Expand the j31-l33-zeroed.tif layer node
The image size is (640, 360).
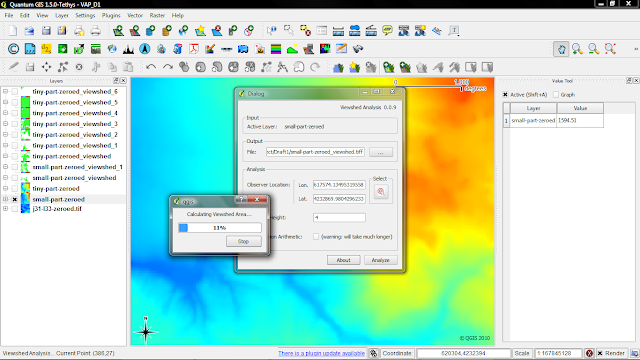pos(5,209)
